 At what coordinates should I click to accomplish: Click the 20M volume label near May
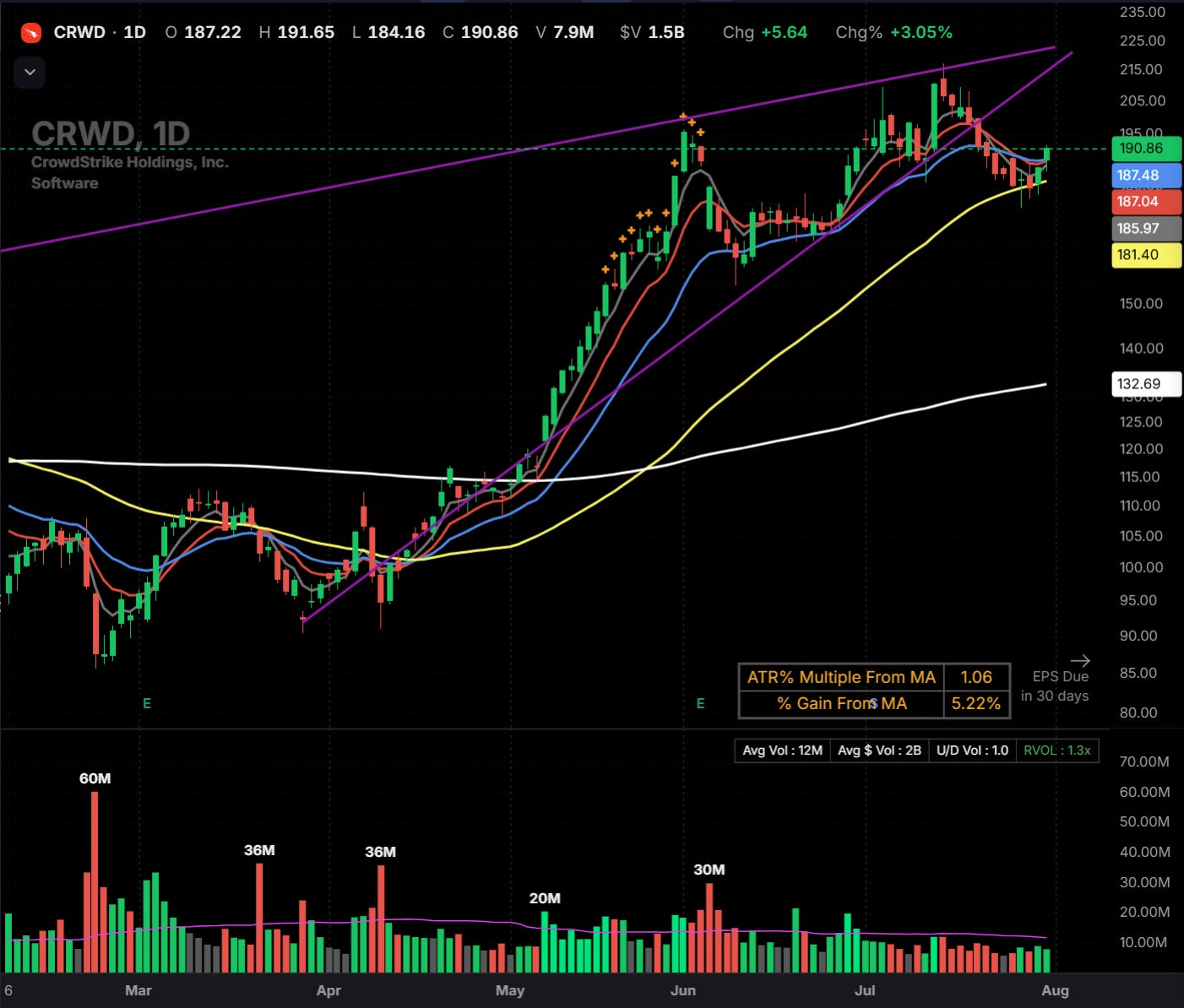pyautogui.click(x=545, y=898)
